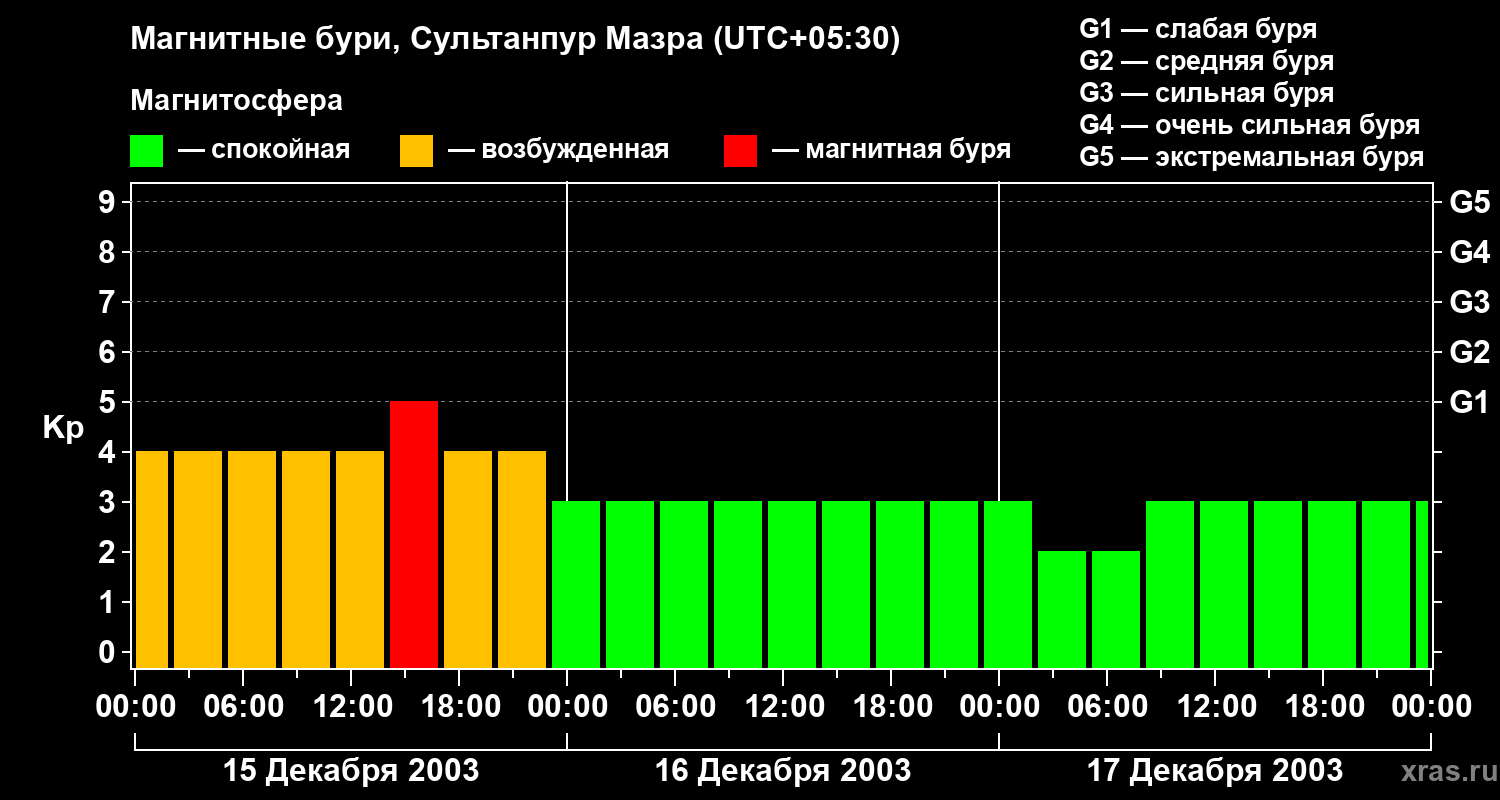Click the '— спокойная' legend label
The image size is (1500, 800).
pyautogui.click(x=264, y=151)
